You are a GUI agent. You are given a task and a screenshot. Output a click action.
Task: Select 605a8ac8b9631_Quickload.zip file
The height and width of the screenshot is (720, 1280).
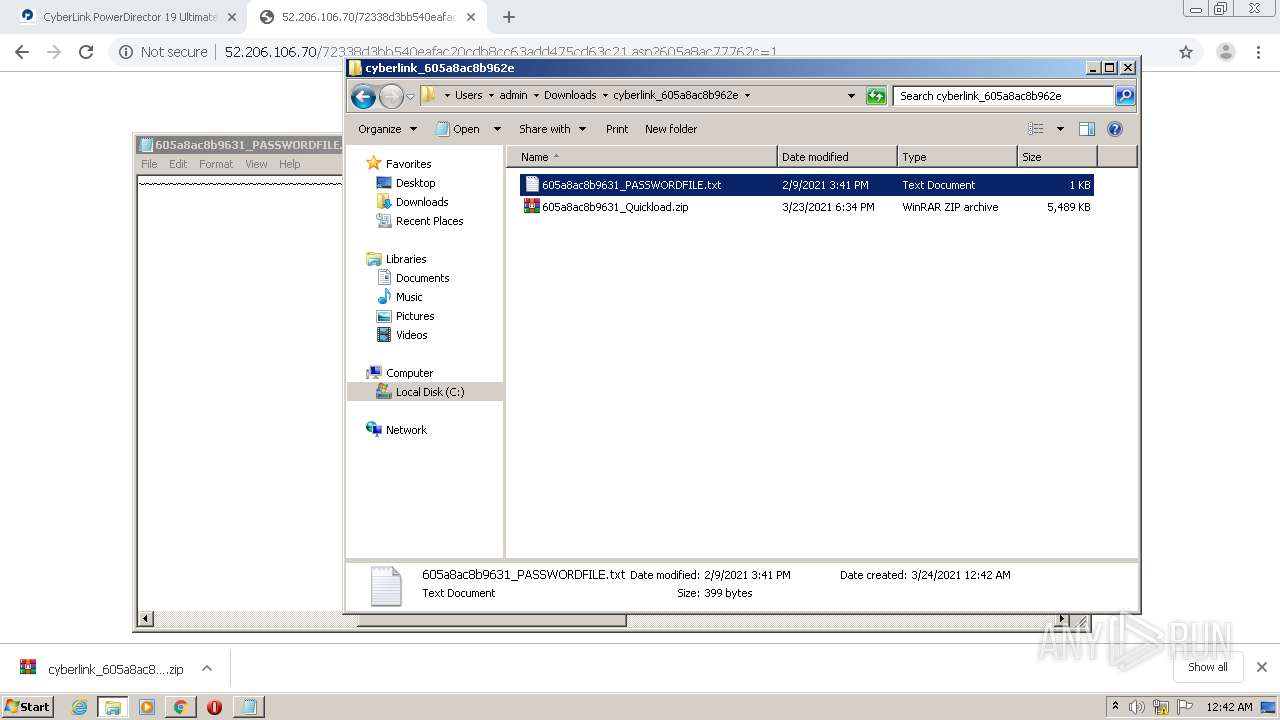click(x=806, y=207)
